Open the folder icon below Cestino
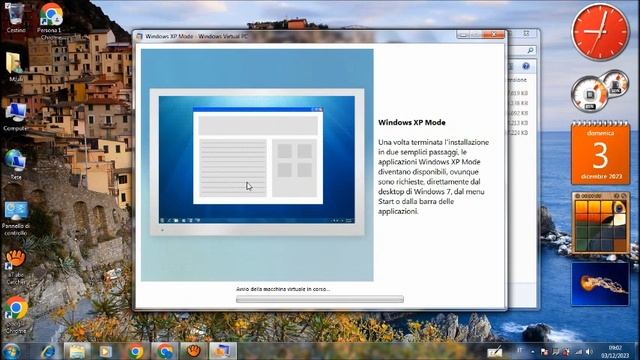The height and width of the screenshot is (360, 640). pos(15,66)
